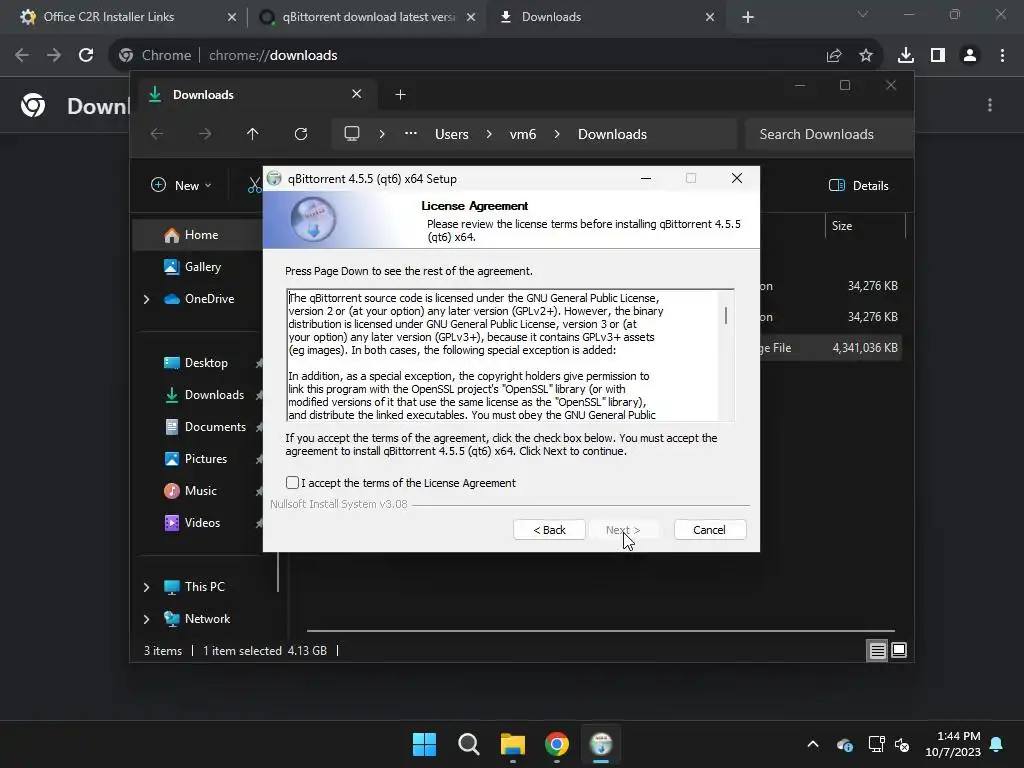Open taskbar Search
Viewport: 1024px width, 768px height.
[468, 744]
